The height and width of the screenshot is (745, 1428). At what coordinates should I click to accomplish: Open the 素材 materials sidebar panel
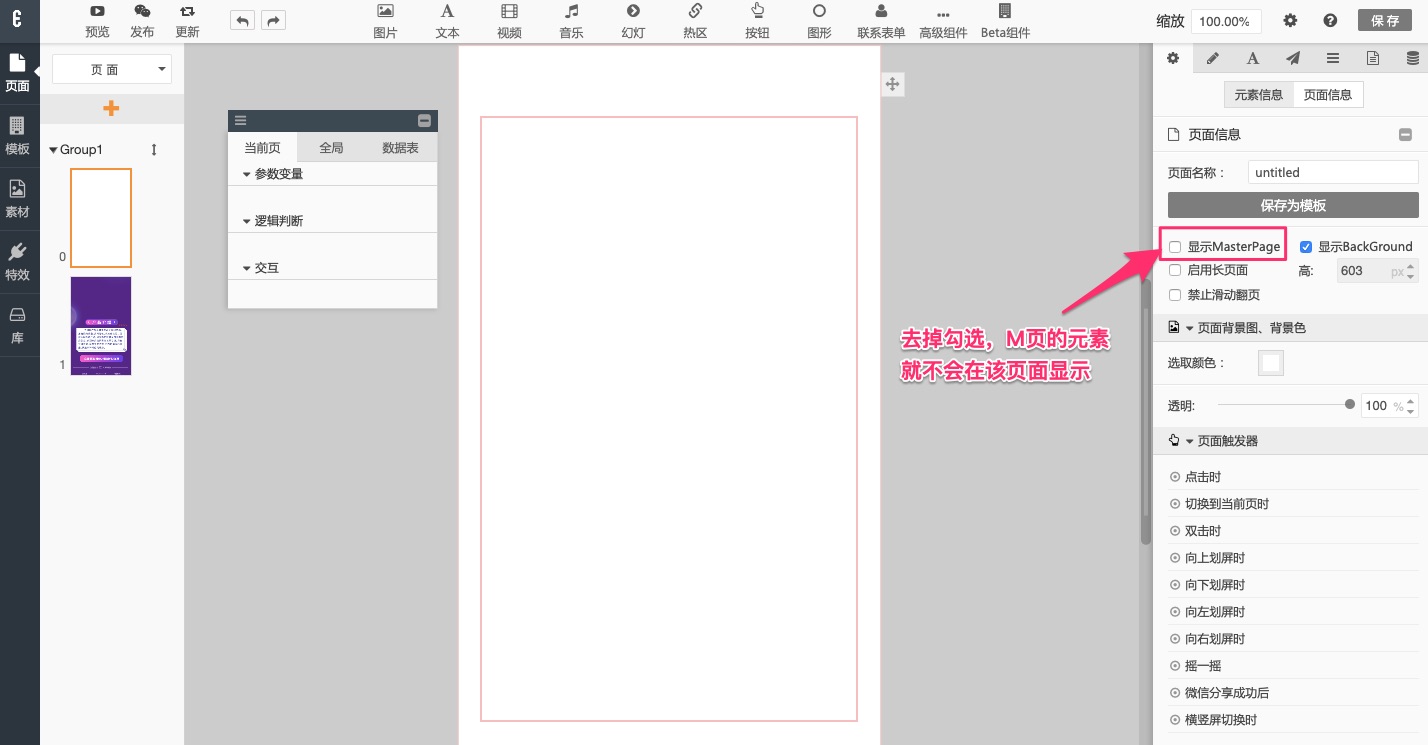pos(18,198)
